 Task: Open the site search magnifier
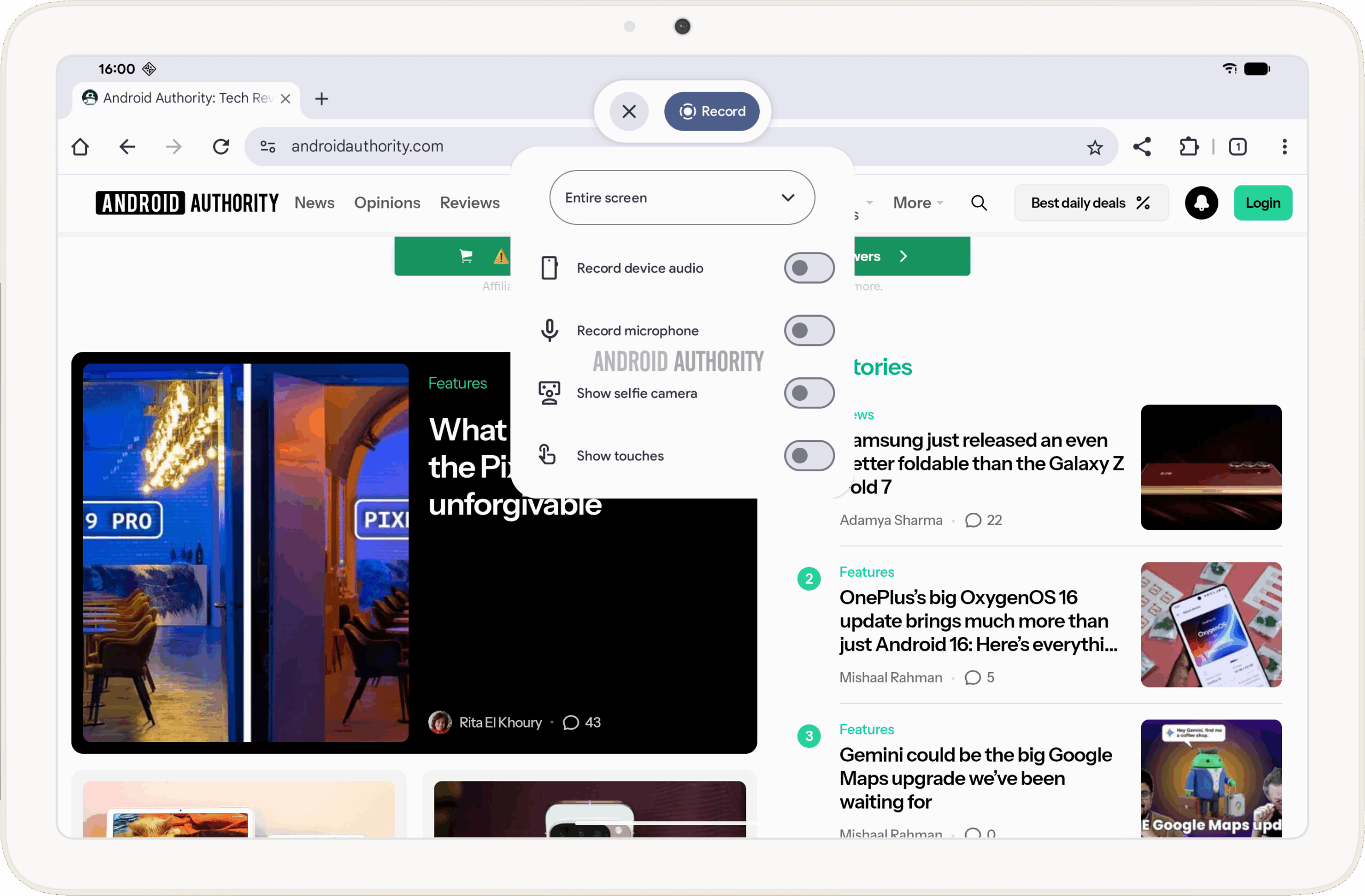coord(979,203)
